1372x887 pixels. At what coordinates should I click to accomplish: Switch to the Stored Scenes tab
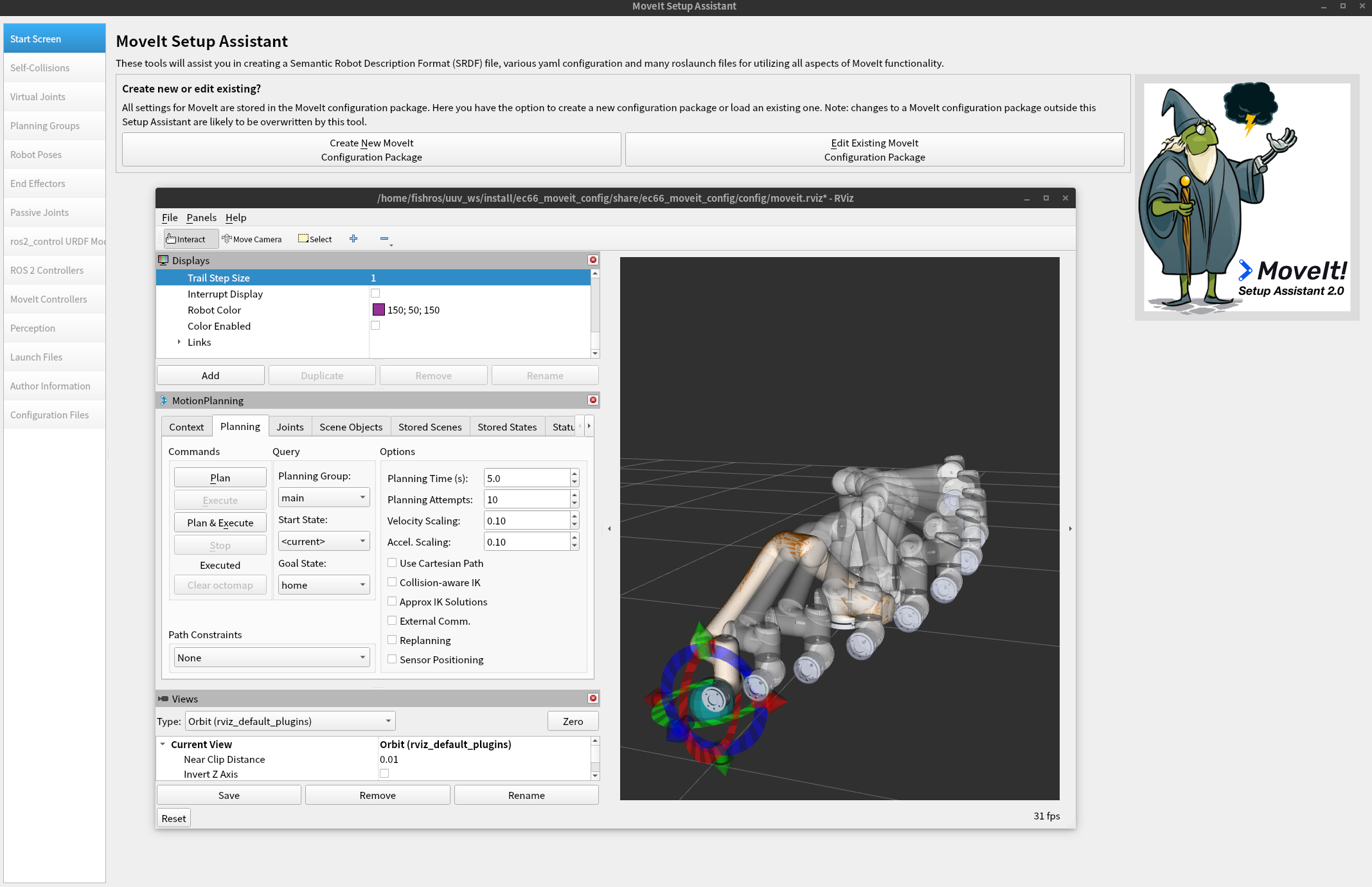click(430, 427)
